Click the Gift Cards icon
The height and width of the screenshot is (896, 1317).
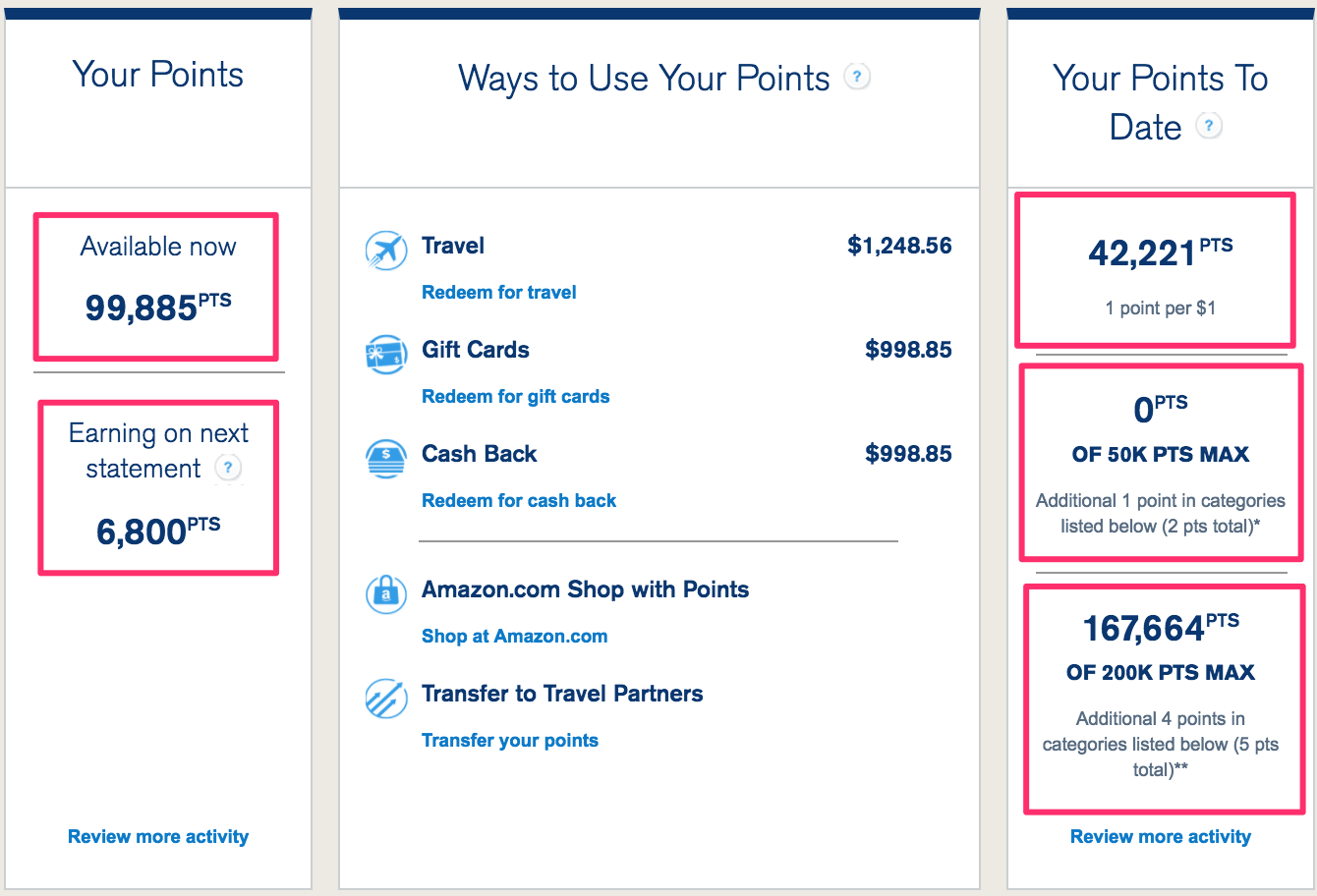point(385,355)
